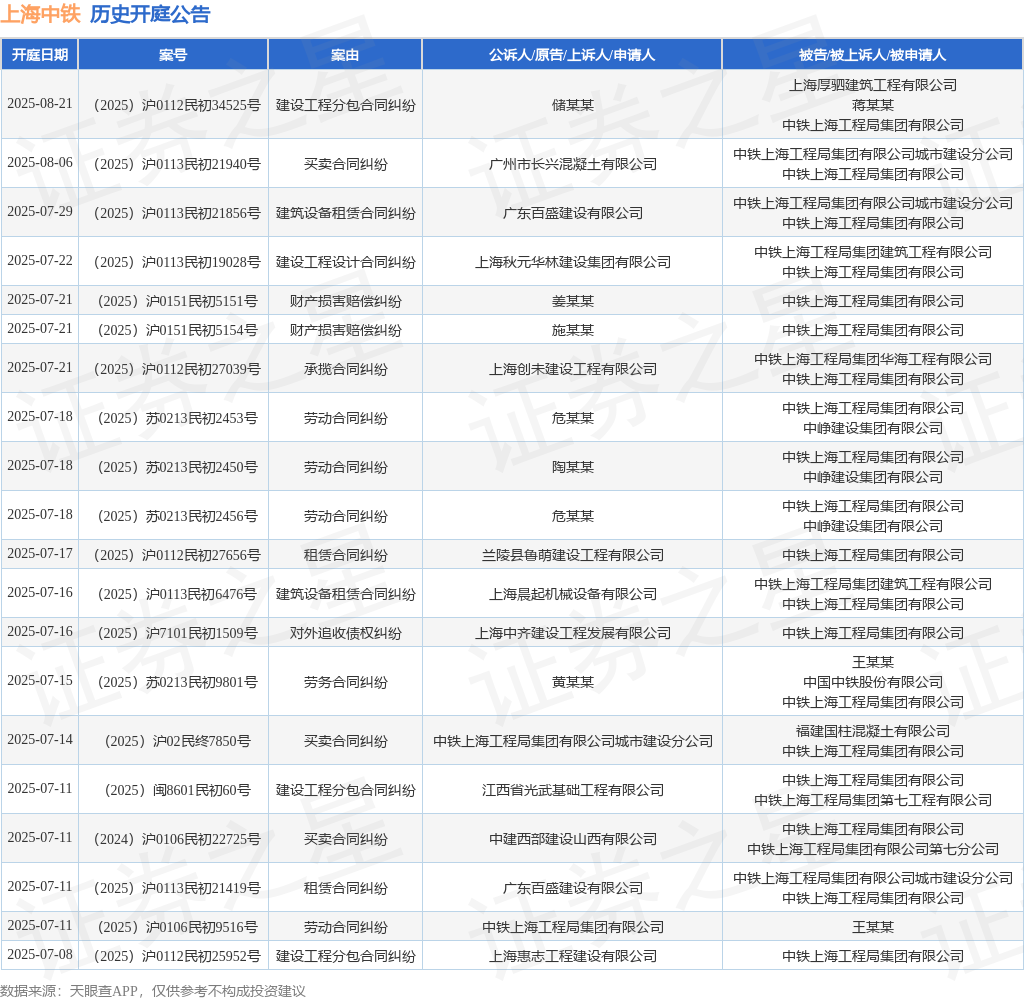Click plaintiff 上海创未建设工程有限公司
Image resolution: width=1024 pixels, height=1000 pixels.
pos(573,369)
